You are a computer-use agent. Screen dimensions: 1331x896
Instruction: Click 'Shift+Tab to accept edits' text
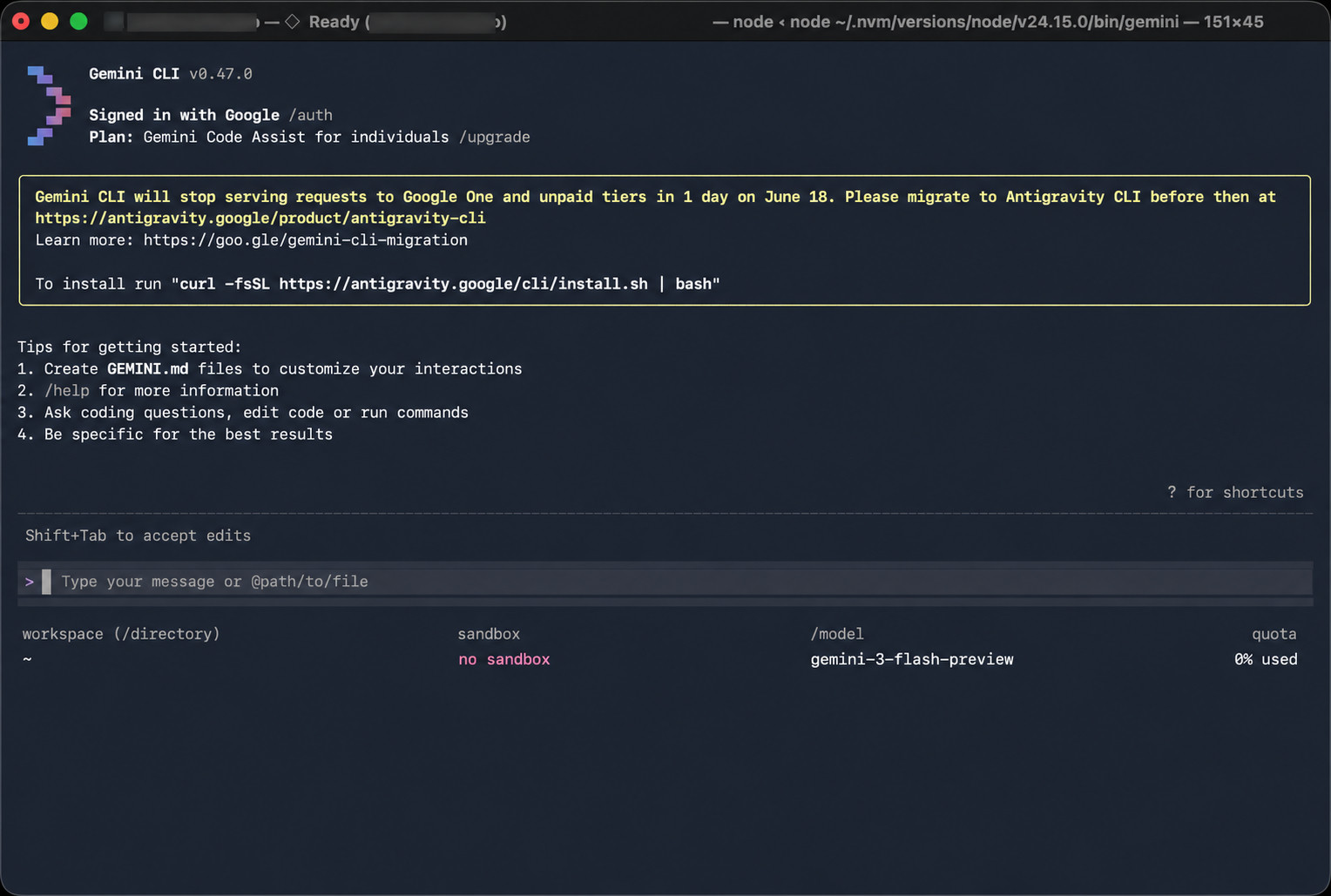point(138,536)
